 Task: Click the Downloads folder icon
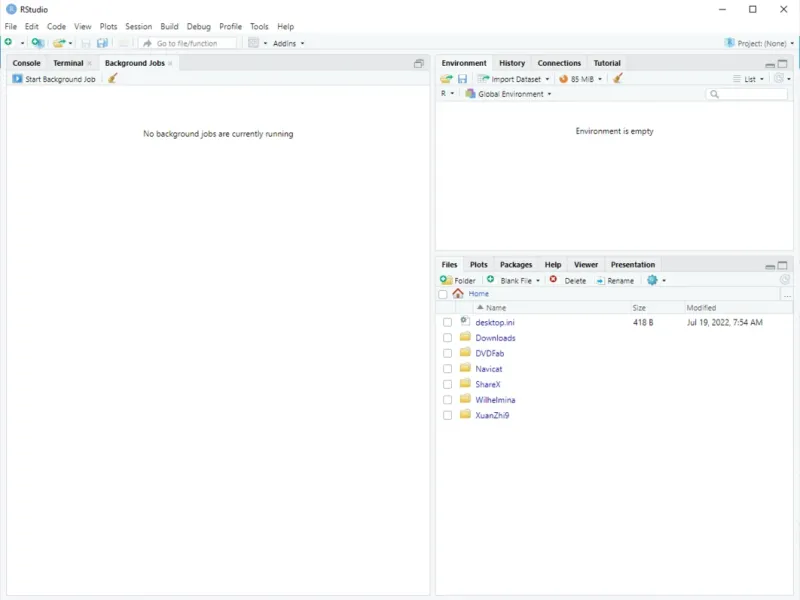click(x=465, y=337)
